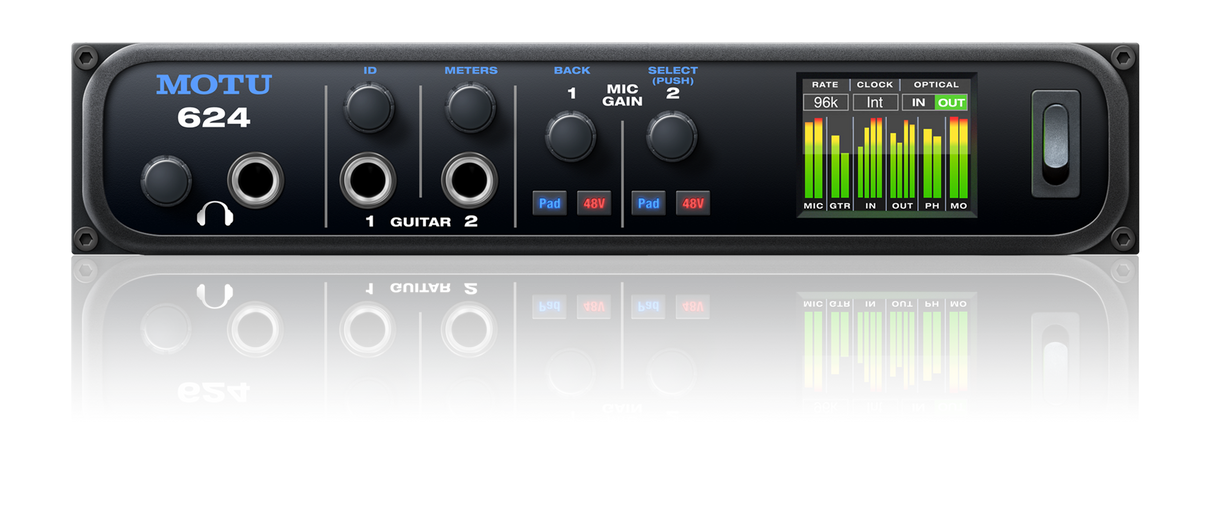The width and height of the screenshot is (1214, 524).
Task: Click the headphone output jack
Action: 255,180
